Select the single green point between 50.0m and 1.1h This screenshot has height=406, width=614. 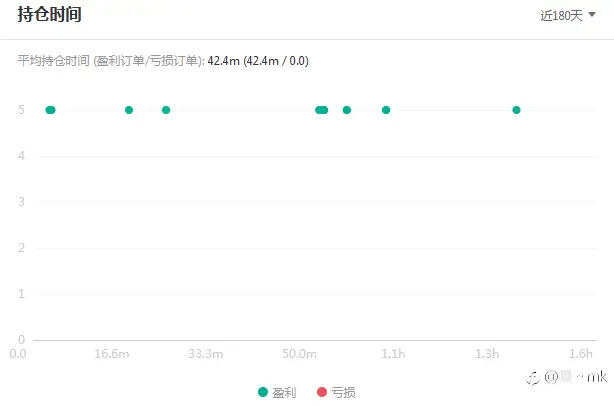(347, 110)
